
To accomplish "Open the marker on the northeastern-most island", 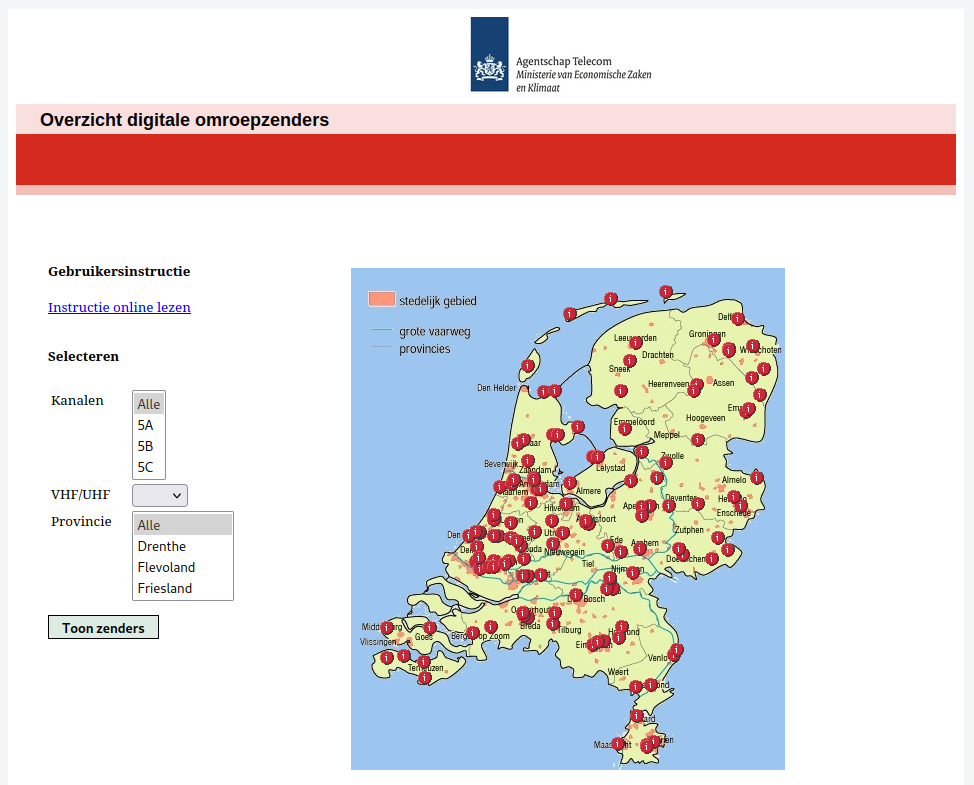I will [666, 291].
